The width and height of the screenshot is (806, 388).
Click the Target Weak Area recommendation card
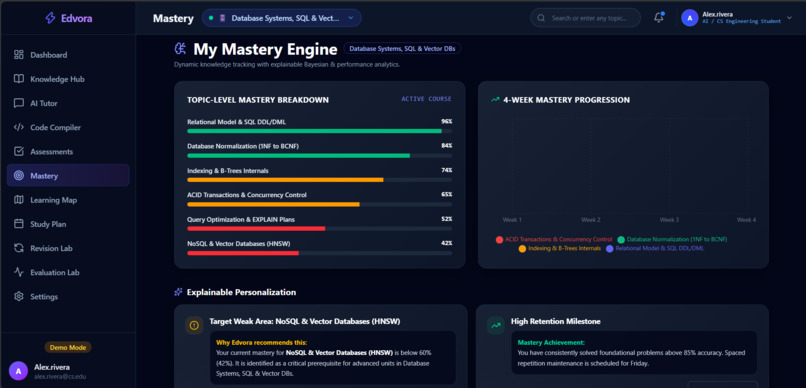321,346
